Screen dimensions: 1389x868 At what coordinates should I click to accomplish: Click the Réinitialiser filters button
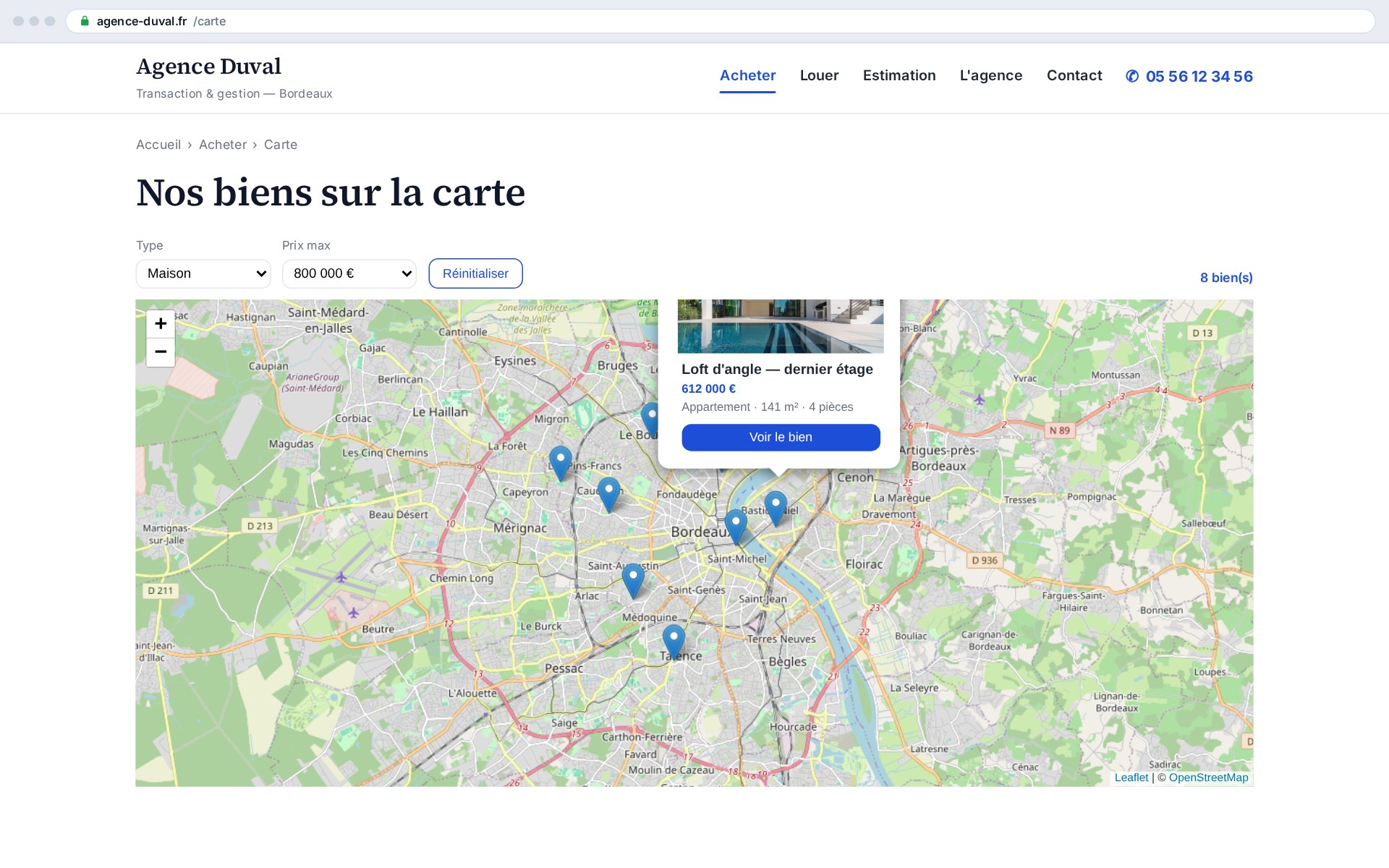click(x=475, y=273)
